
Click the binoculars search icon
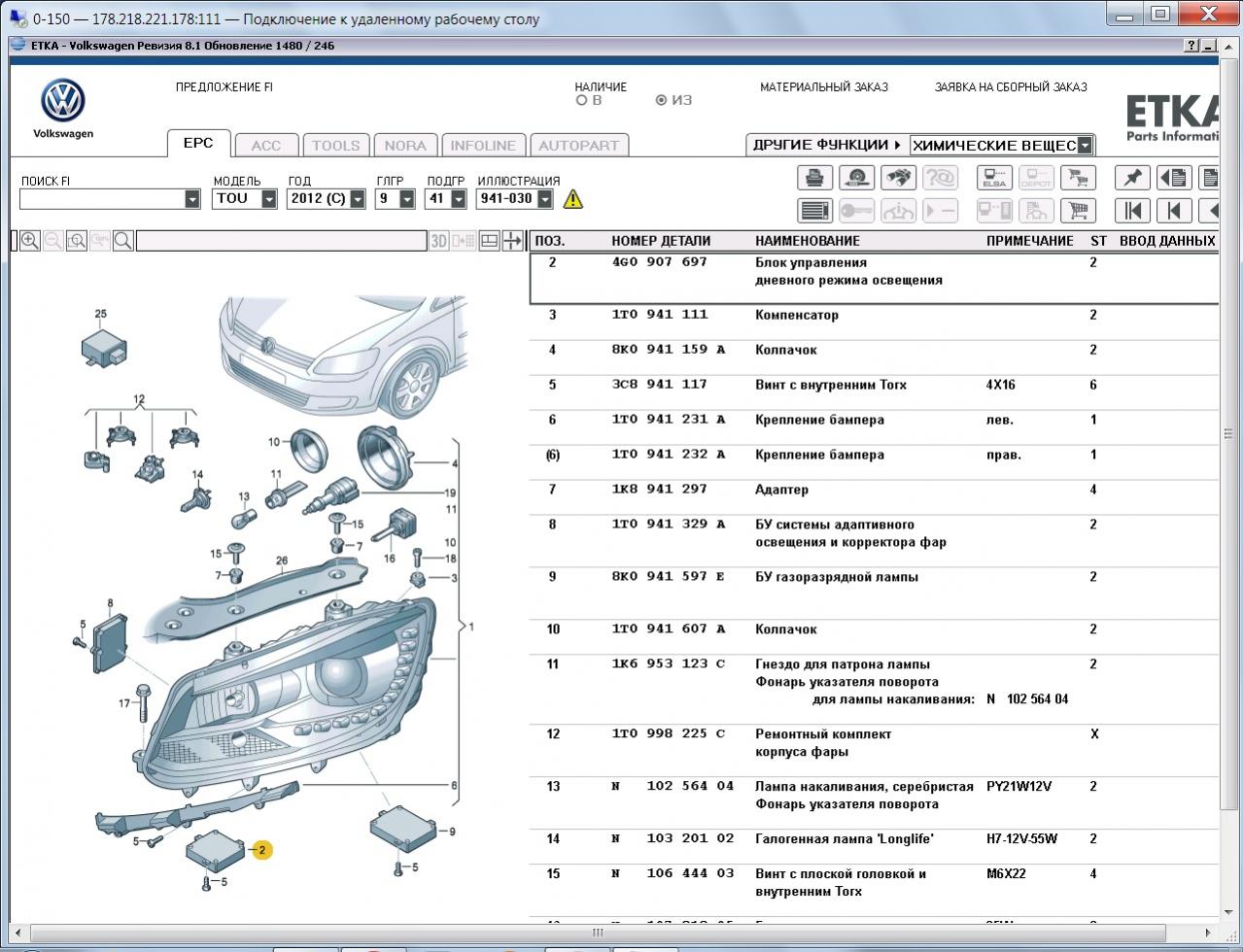click(x=898, y=178)
